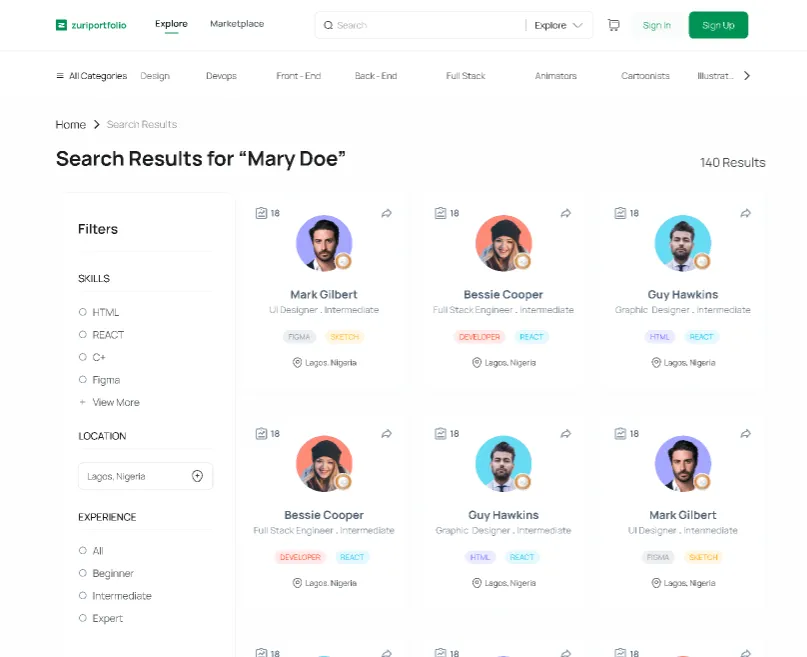Click the search magnifier icon

click(328, 25)
